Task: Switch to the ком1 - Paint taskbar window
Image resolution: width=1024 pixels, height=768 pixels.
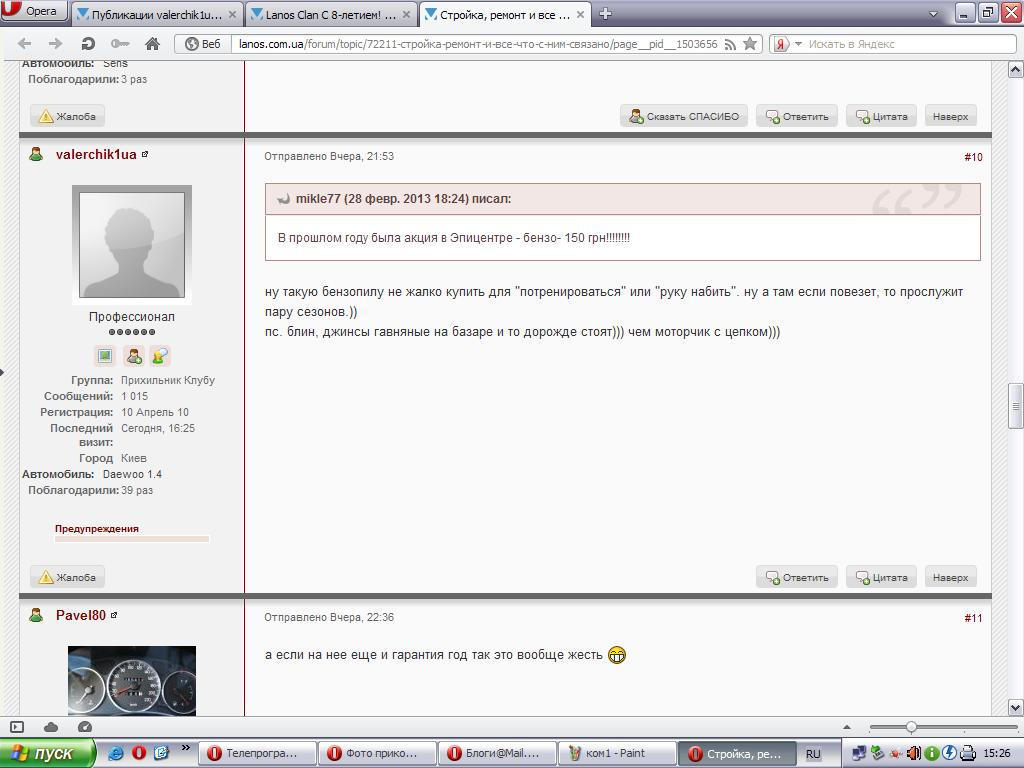Action: (617, 754)
